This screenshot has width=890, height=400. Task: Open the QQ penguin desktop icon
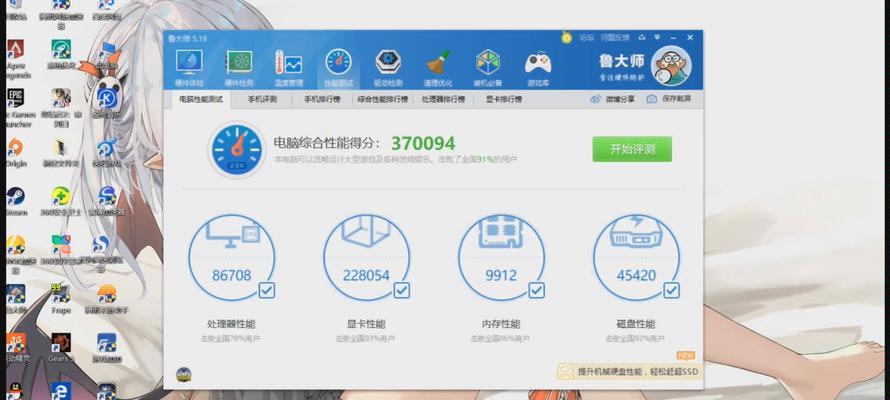click(15, 391)
